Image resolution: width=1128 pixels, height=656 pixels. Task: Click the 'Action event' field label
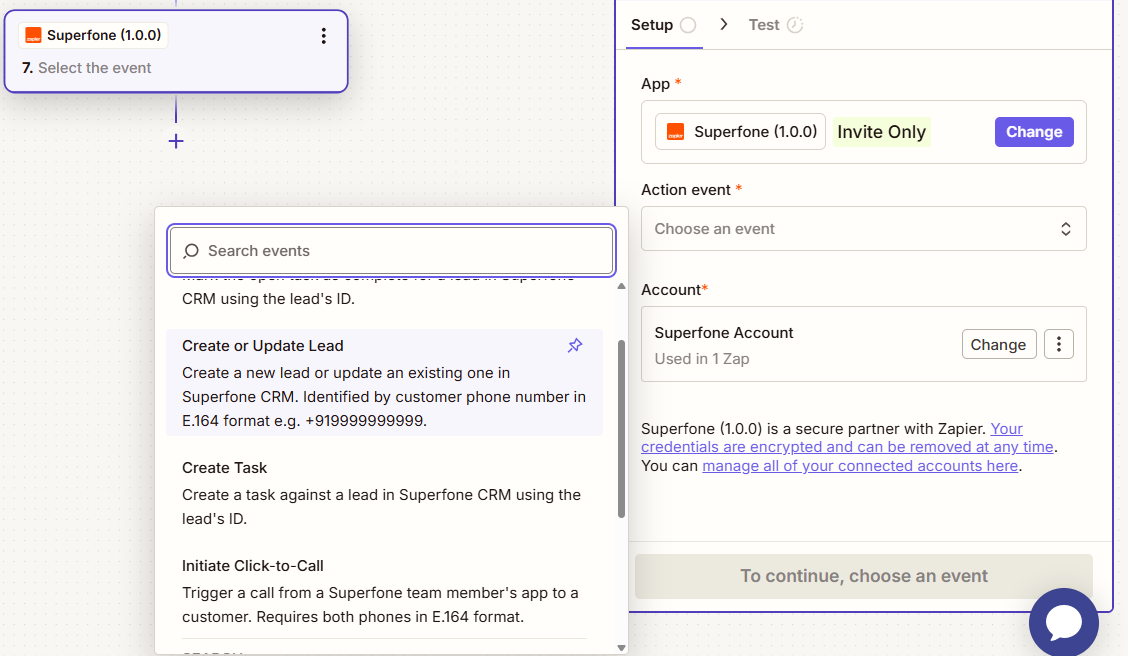[x=686, y=190]
